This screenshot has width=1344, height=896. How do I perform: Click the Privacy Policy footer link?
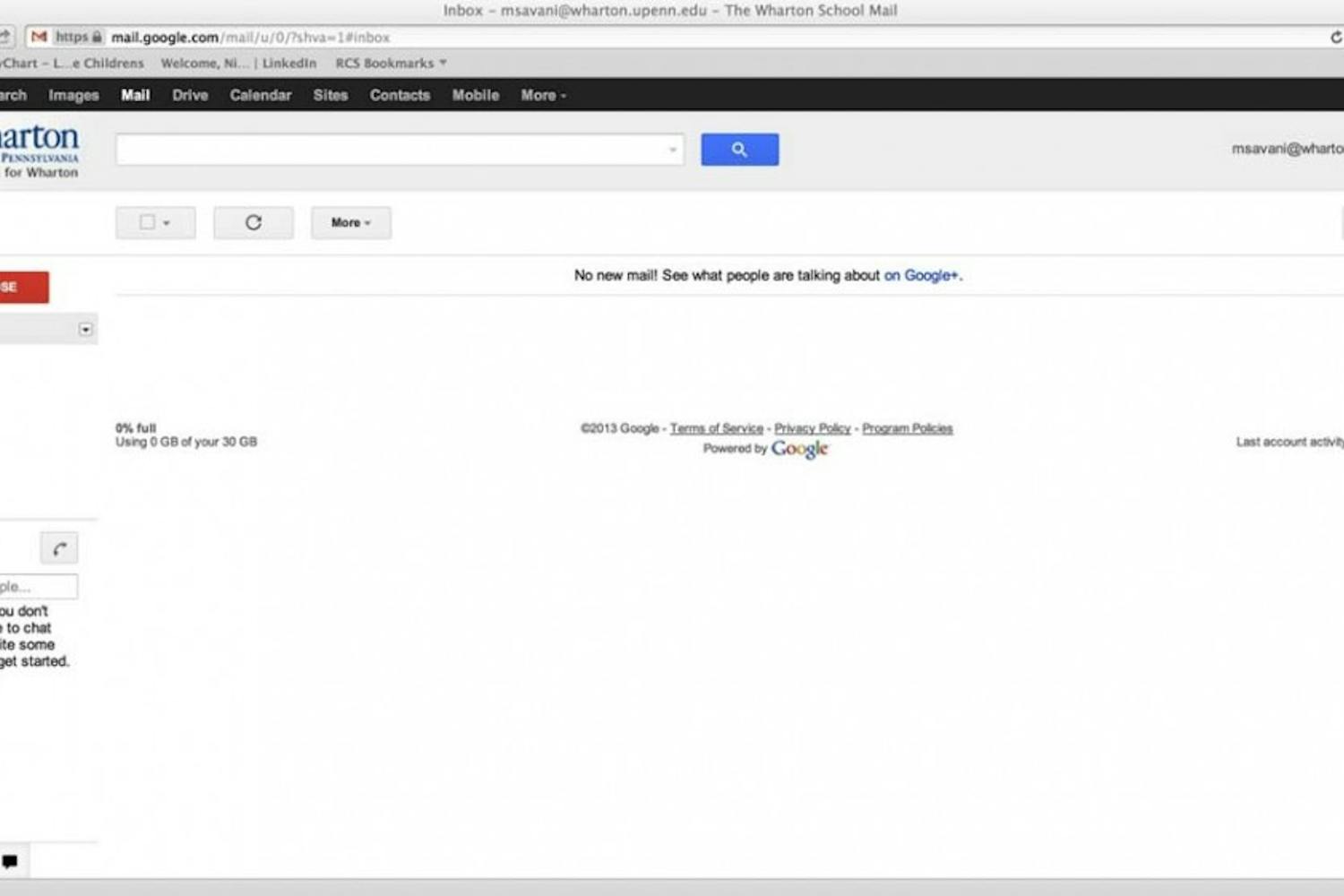pos(812,428)
